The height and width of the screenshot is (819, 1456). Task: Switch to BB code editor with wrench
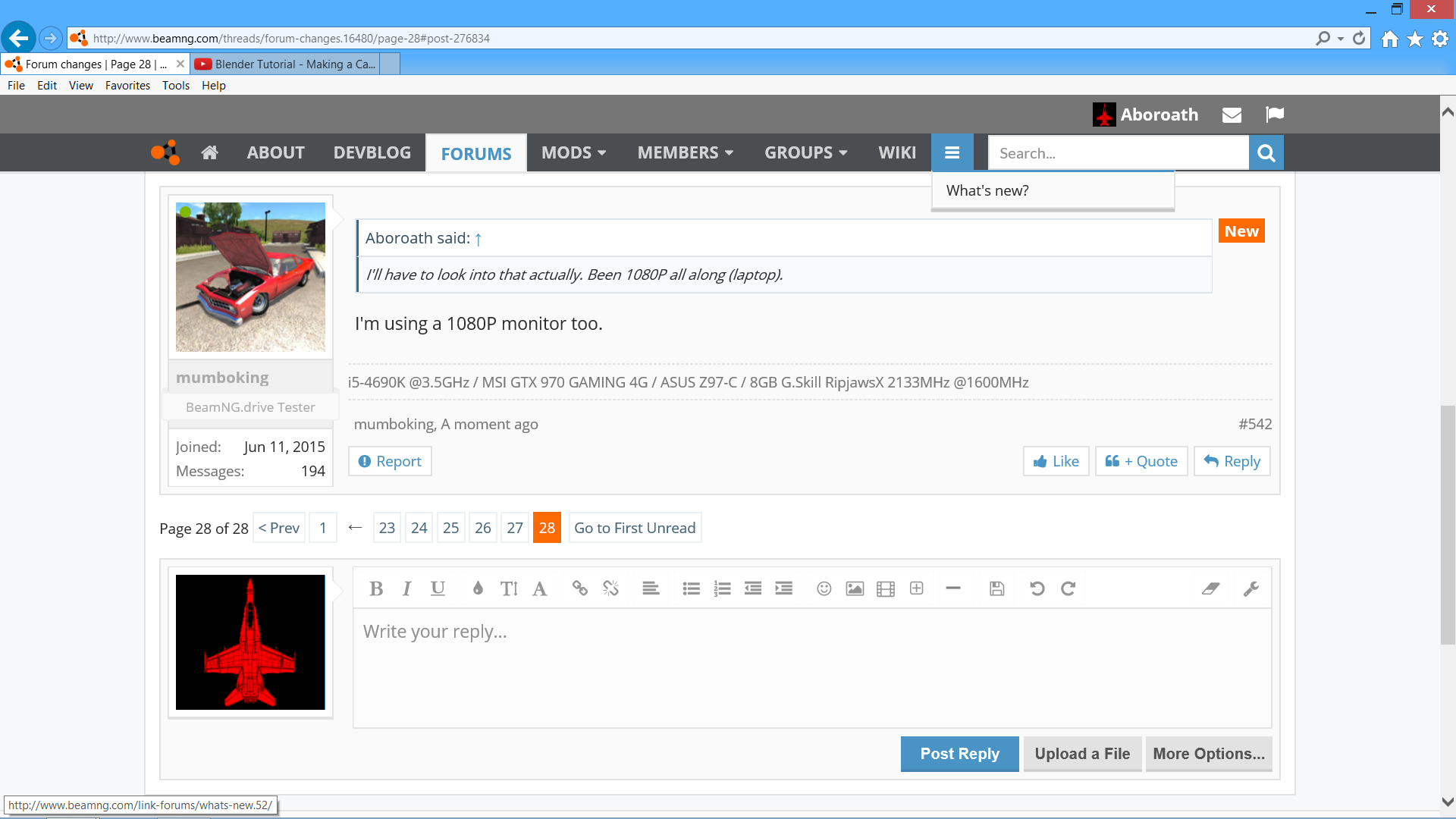(1251, 588)
